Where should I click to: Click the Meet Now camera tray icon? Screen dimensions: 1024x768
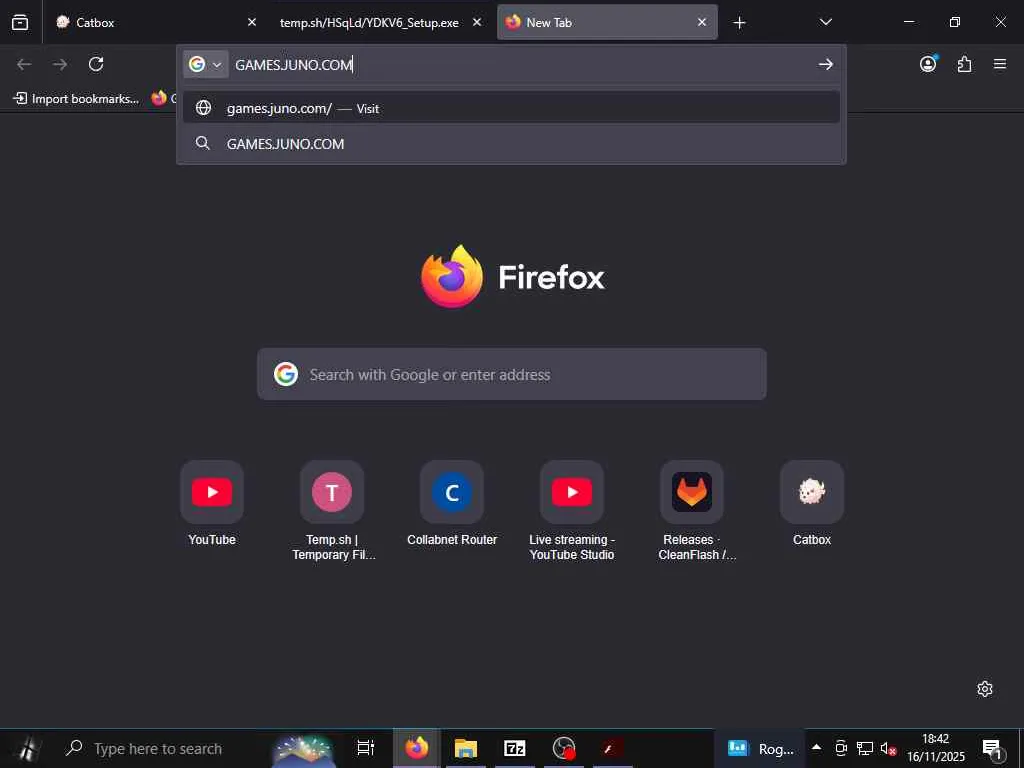pyautogui.click(x=841, y=748)
